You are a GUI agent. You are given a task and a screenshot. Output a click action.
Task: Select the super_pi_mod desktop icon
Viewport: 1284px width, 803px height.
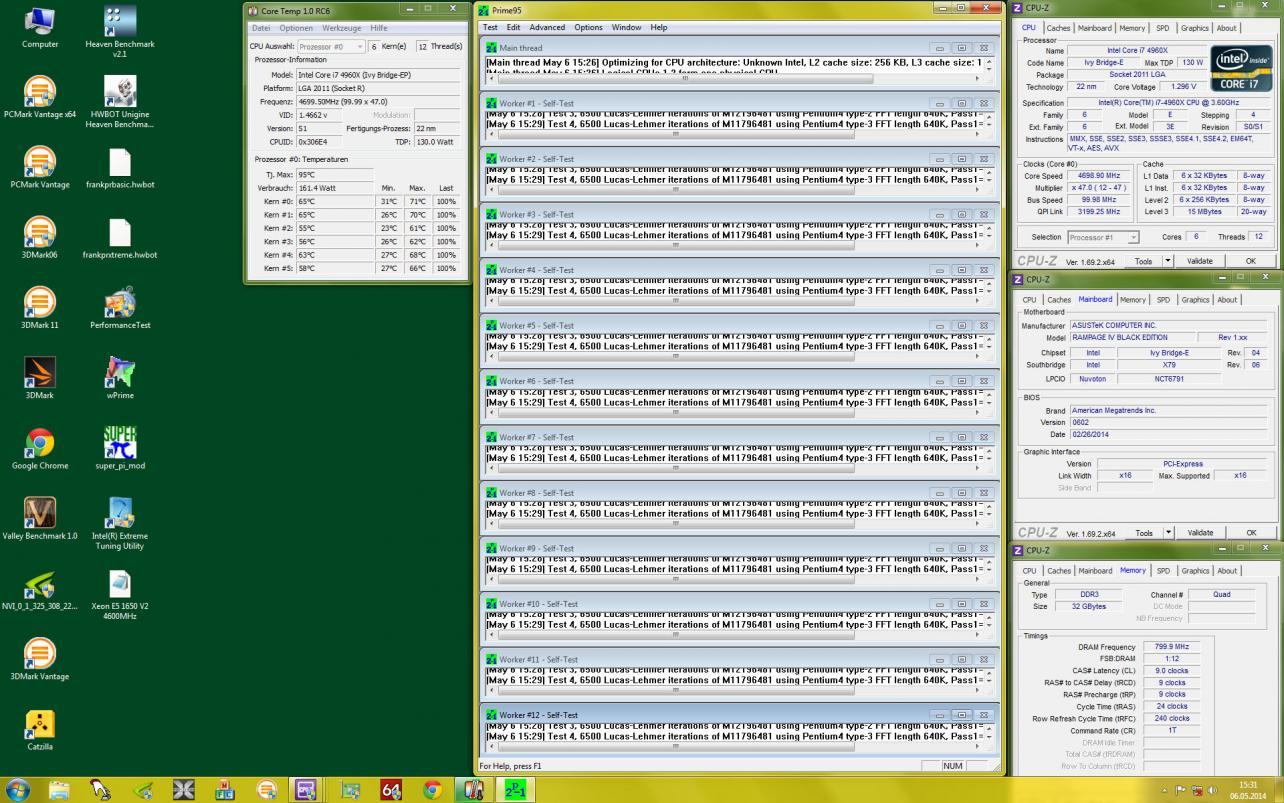[119, 448]
